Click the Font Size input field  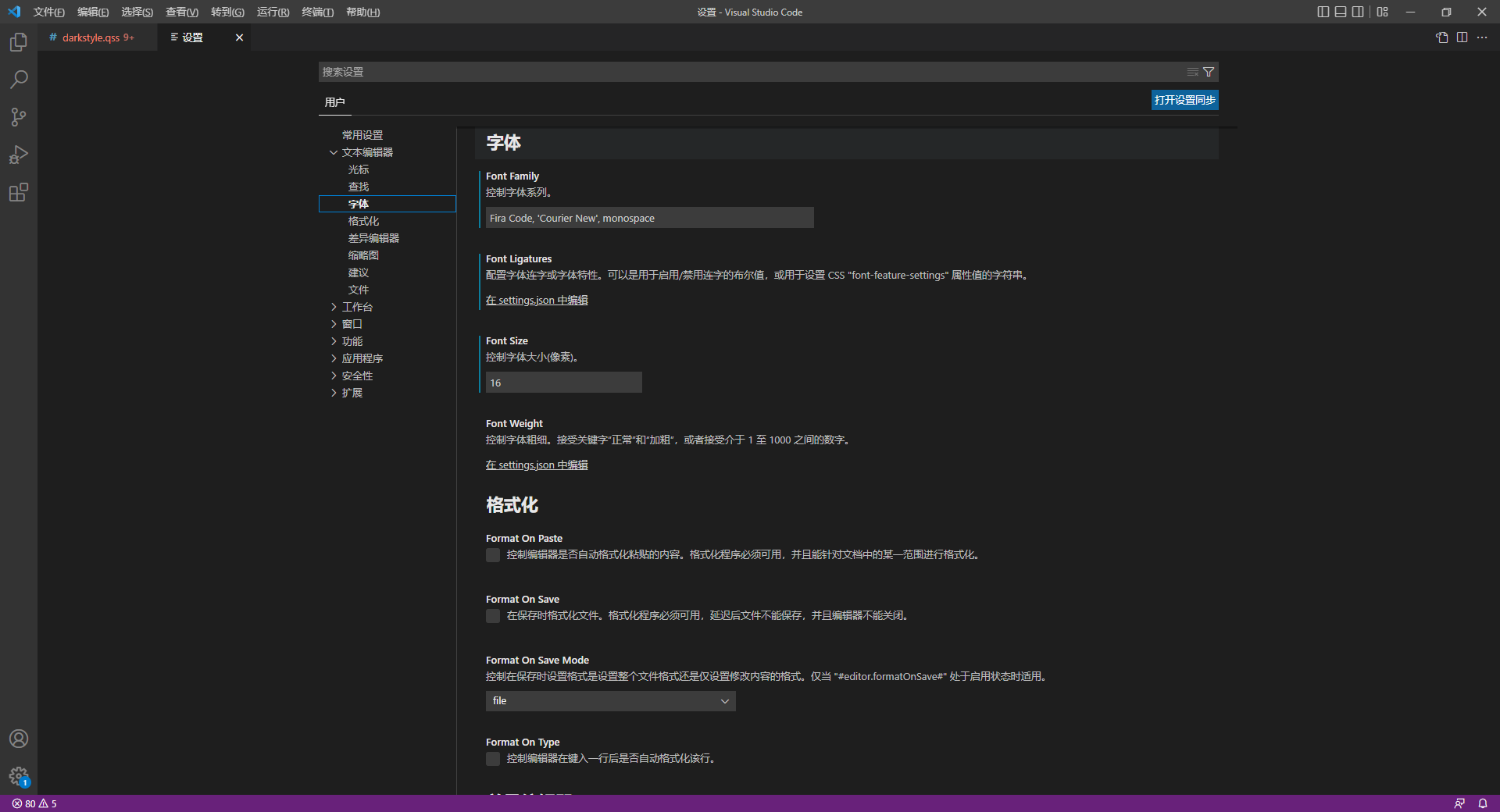point(563,383)
